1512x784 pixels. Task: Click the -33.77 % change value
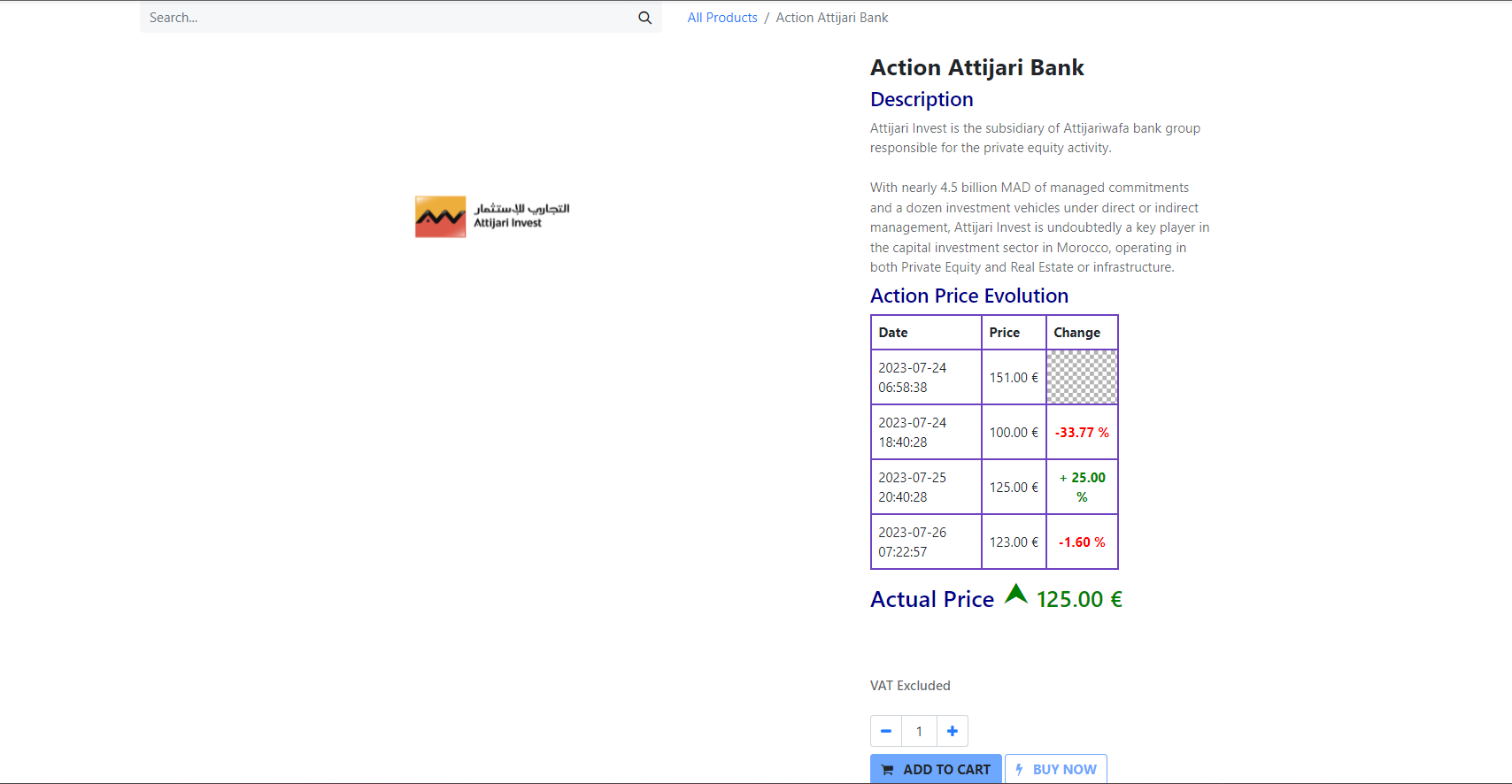click(1082, 433)
